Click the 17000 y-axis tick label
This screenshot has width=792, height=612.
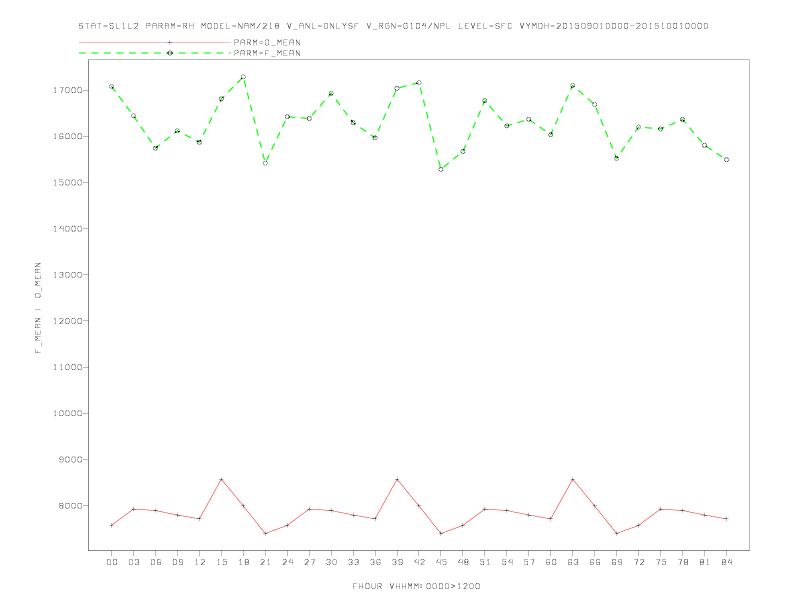(67, 90)
